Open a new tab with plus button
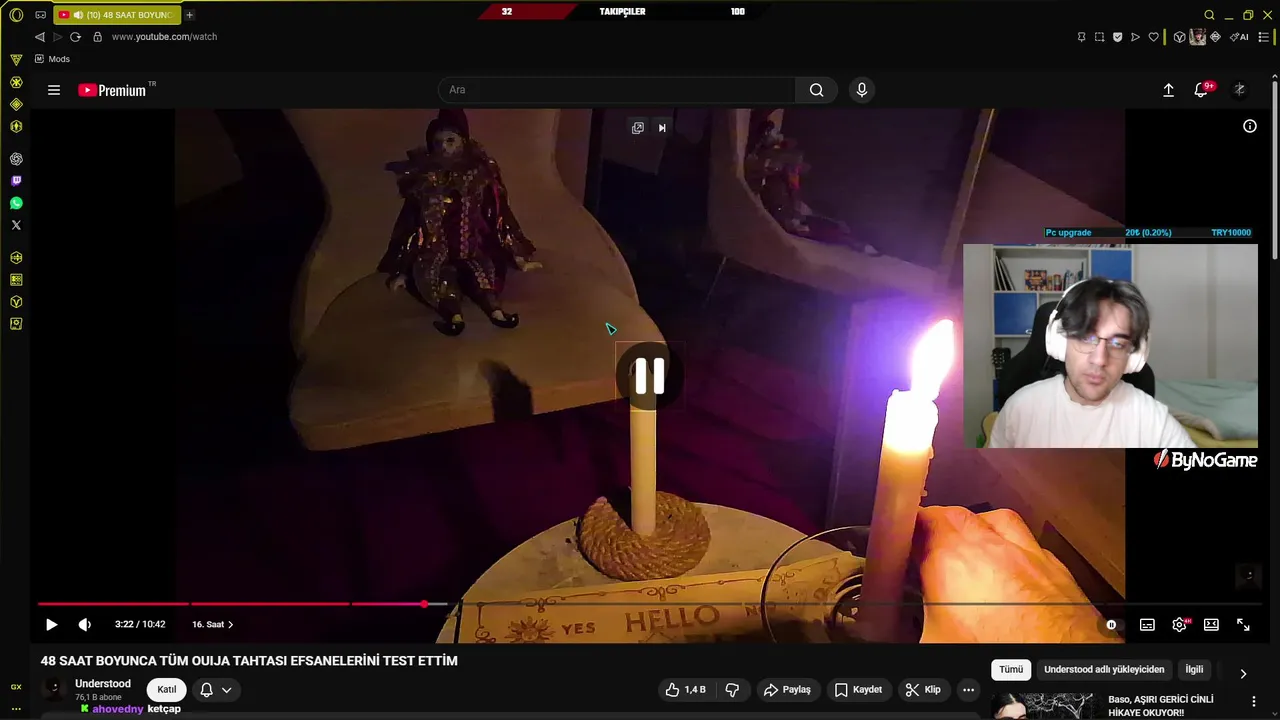 tap(189, 15)
